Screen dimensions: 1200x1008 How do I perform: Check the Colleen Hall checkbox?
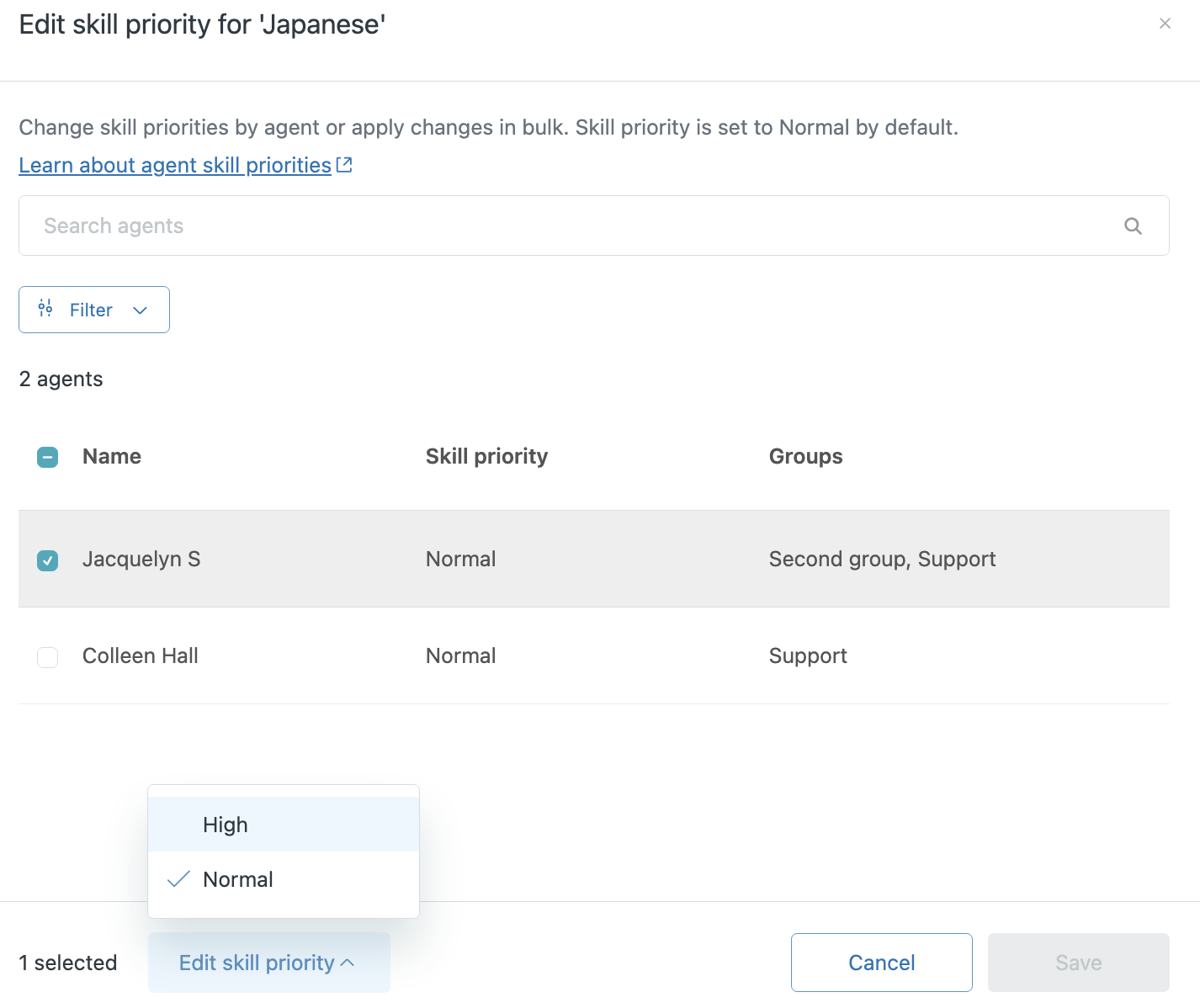(x=48, y=656)
